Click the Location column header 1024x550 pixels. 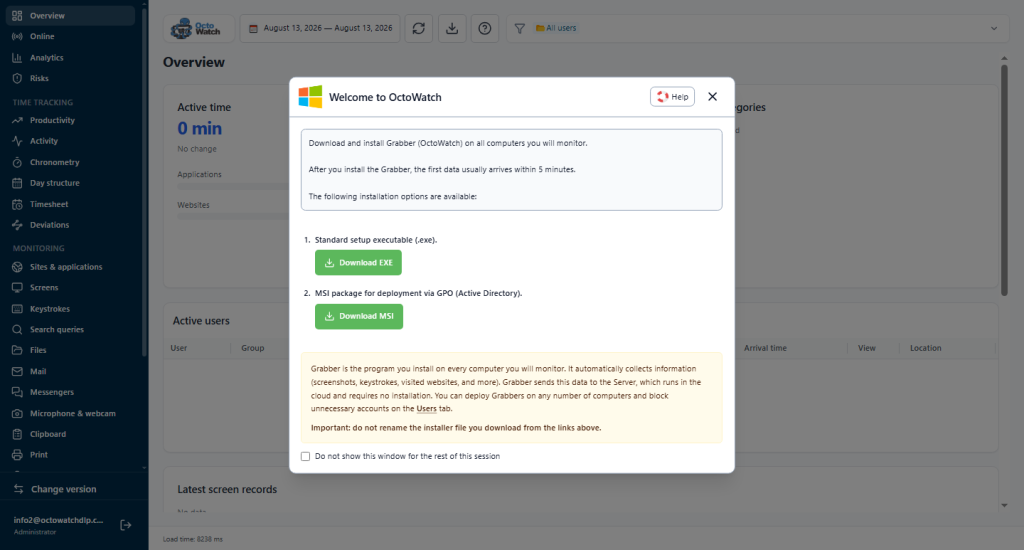(925, 348)
